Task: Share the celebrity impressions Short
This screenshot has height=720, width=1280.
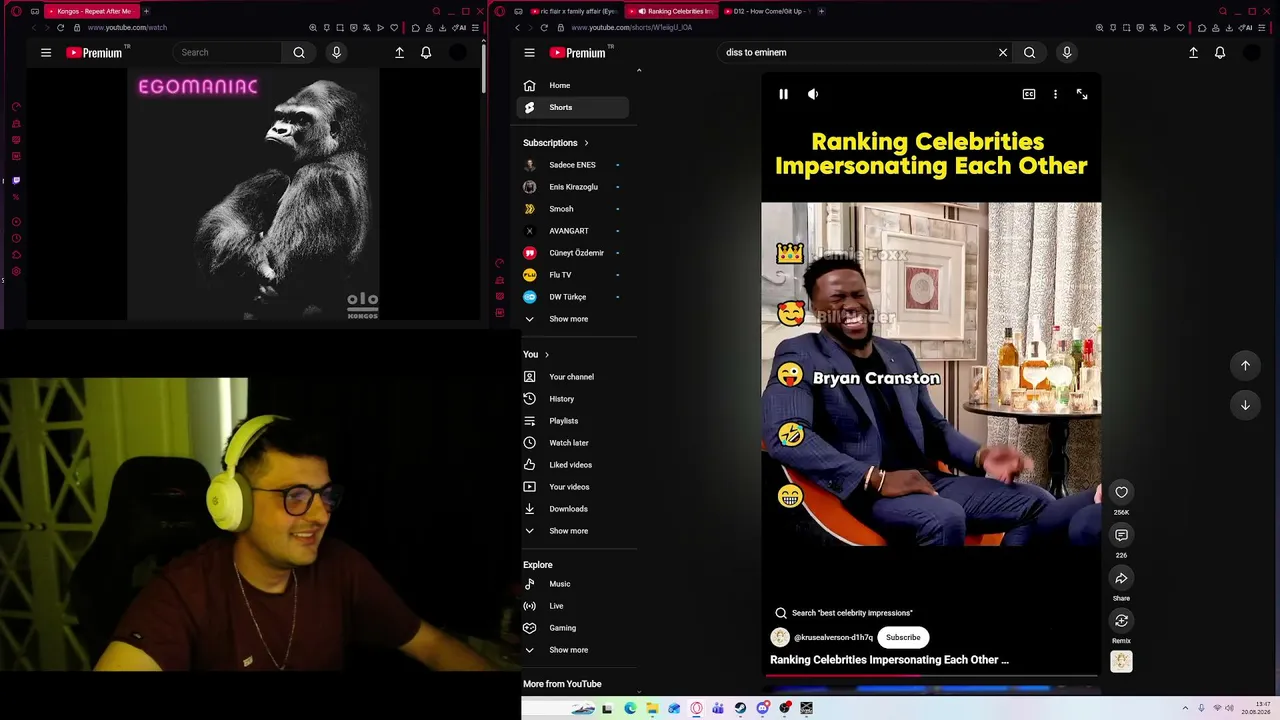Action: coord(1121,578)
